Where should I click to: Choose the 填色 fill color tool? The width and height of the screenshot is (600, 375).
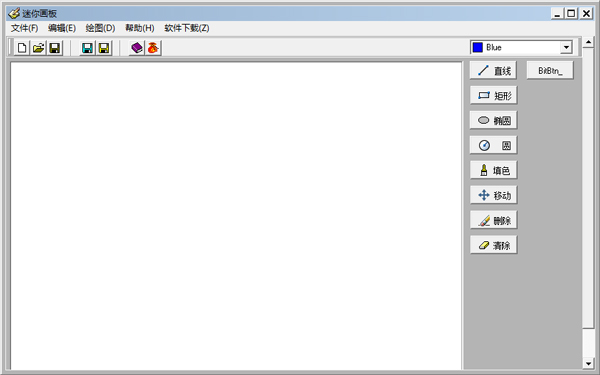tap(494, 170)
